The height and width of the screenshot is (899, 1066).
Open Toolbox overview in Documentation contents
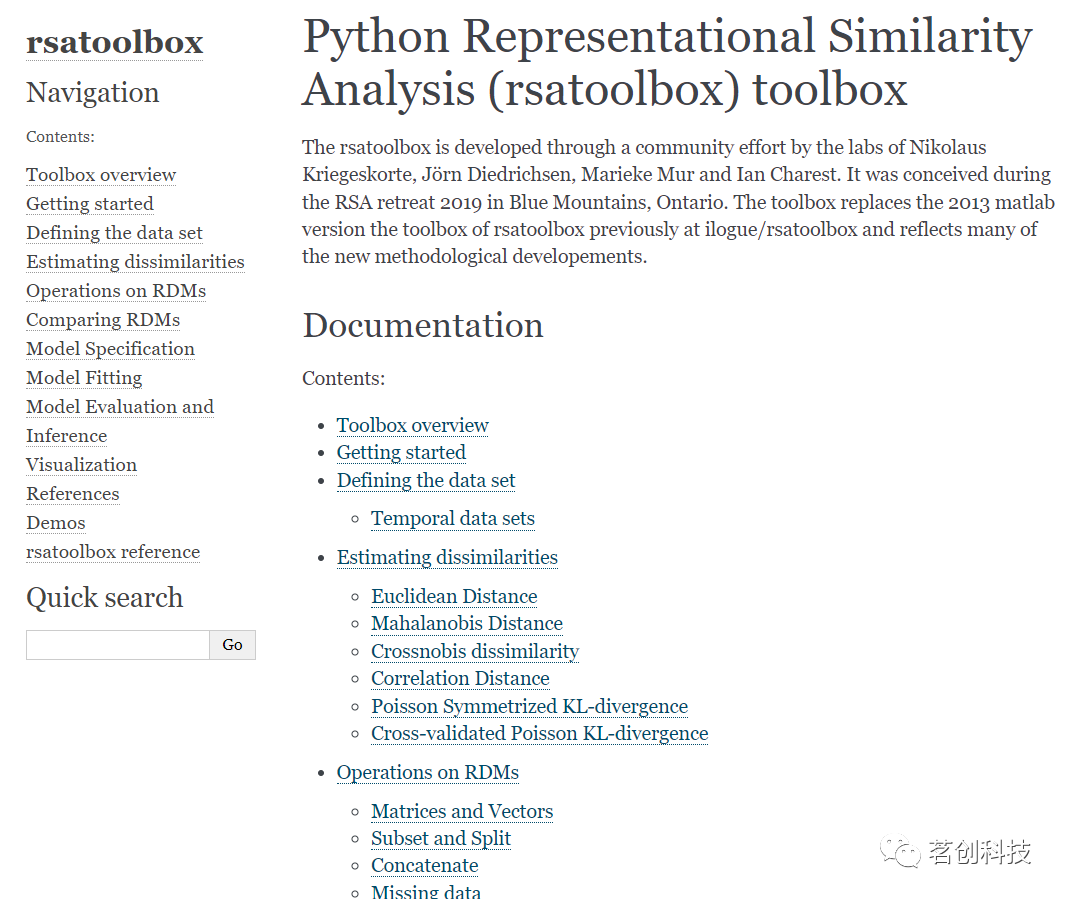(x=412, y=425)
